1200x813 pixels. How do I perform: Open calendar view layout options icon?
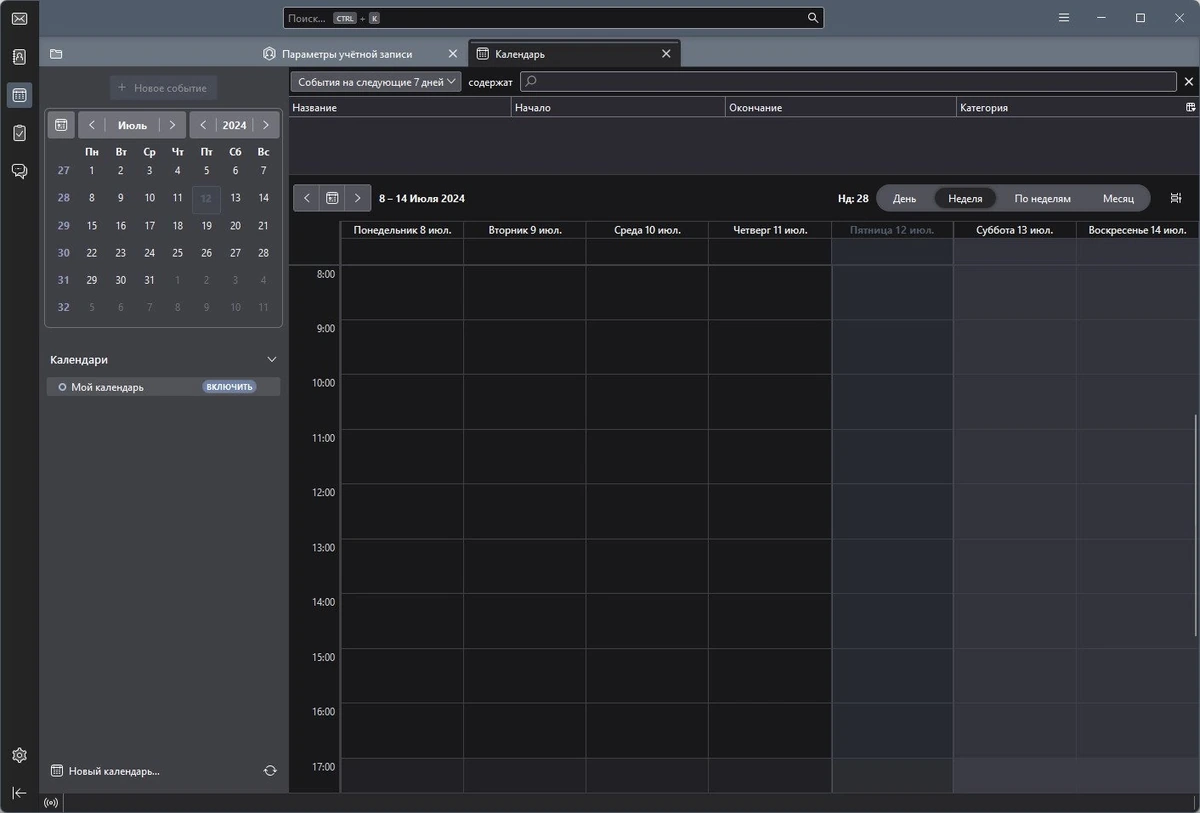pos(1175,198)
